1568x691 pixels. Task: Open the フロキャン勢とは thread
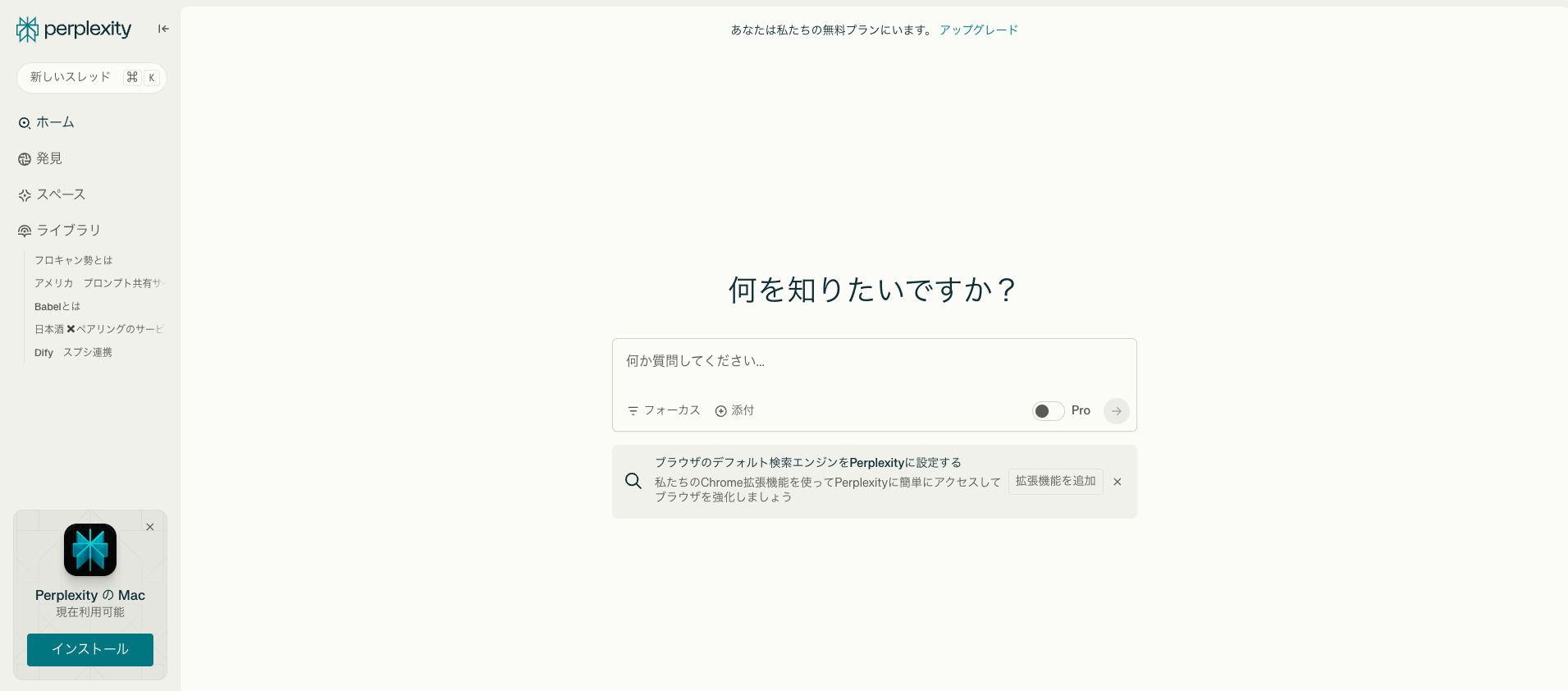point(74,260)
